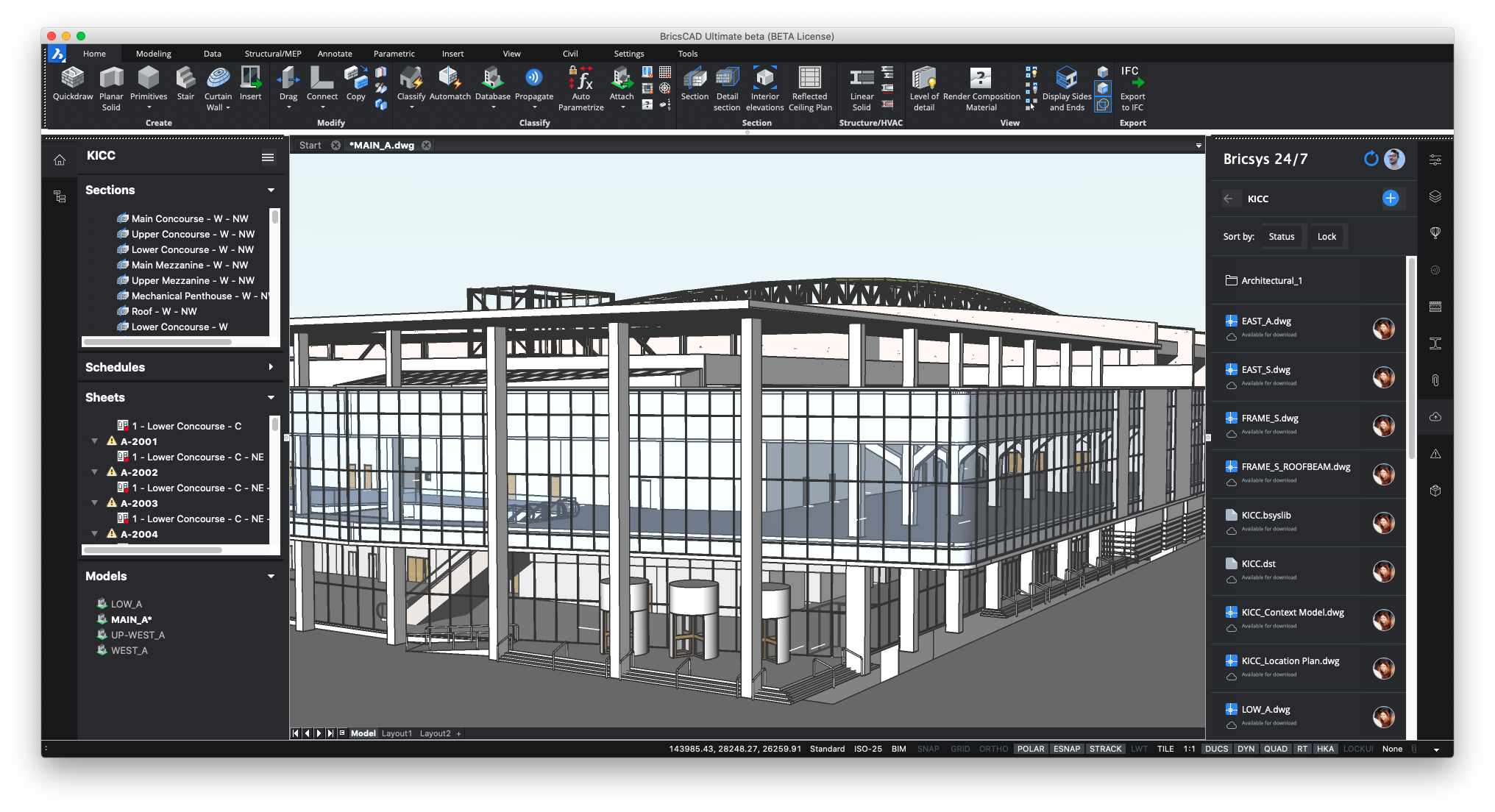The width and height of the screenshot is (1495, 812).
Task: Toggle DUCS in status bar
Action: coord(1216,749)
